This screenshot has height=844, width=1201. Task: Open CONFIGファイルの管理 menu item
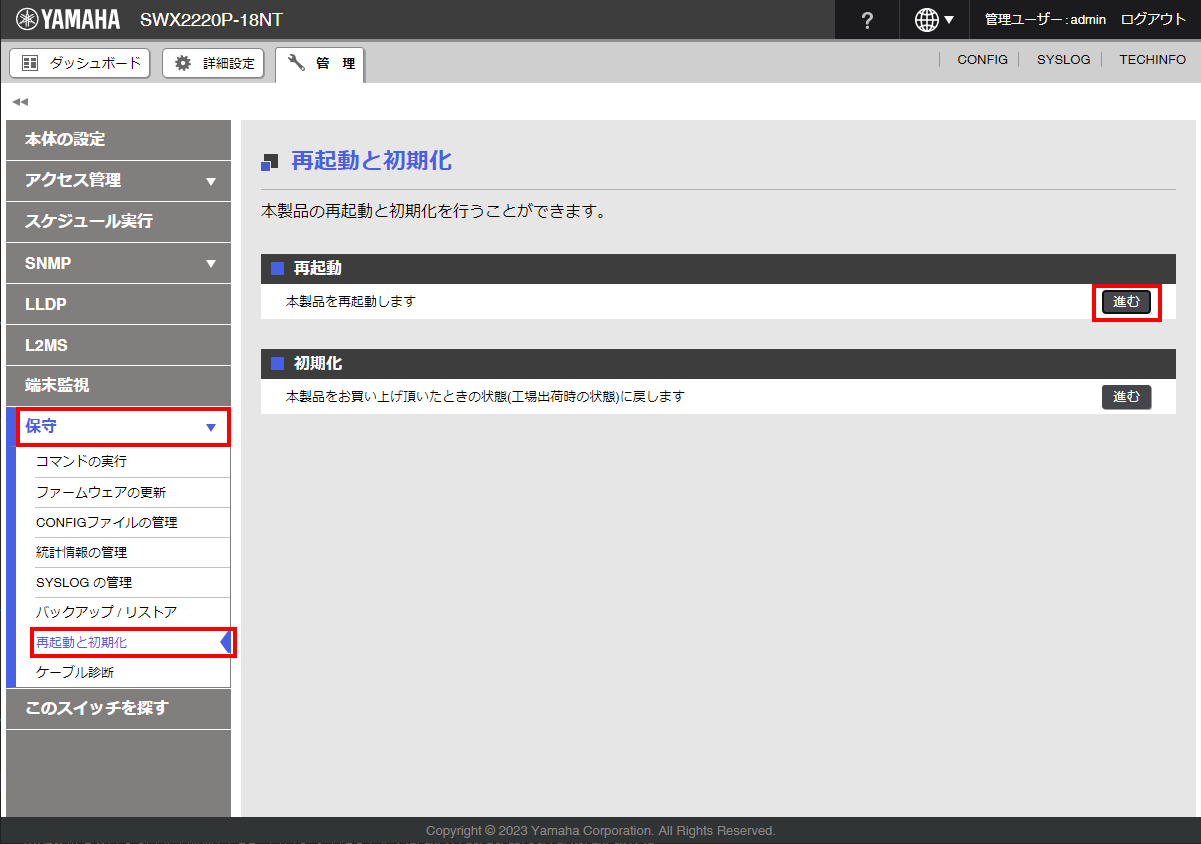pyautogui.click(x=106, y=522)
